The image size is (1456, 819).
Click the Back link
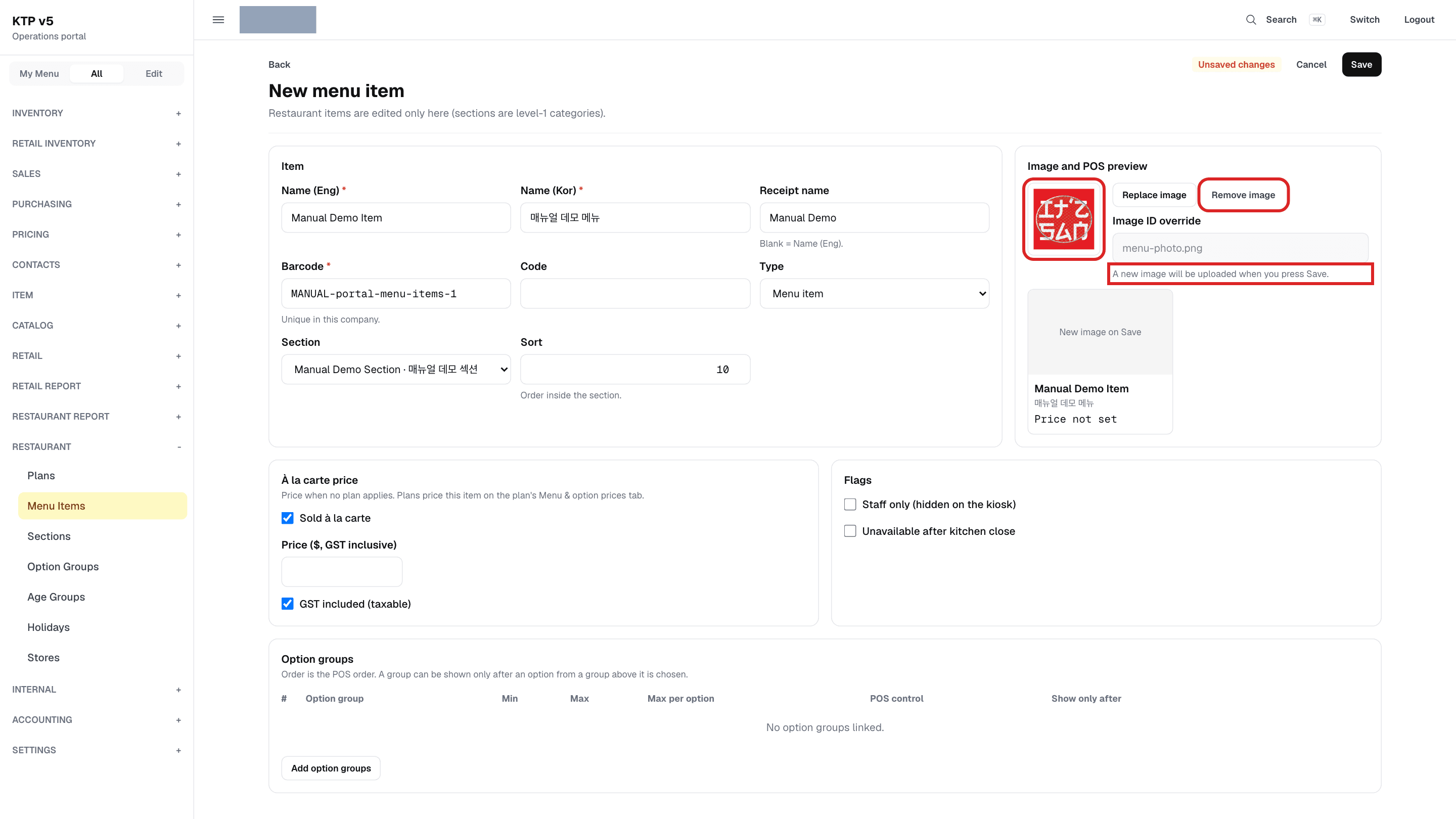279,64
